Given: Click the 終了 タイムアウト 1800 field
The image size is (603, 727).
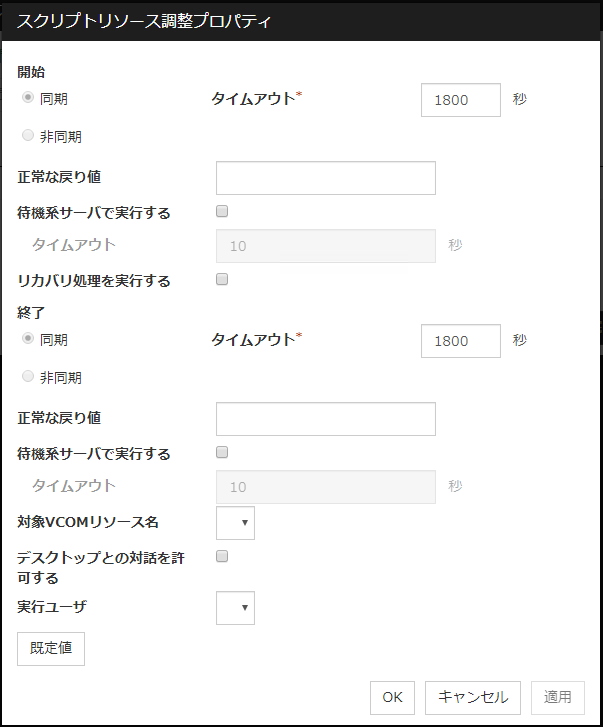Looking at the screenshot, I should click(x=460, y=340).
